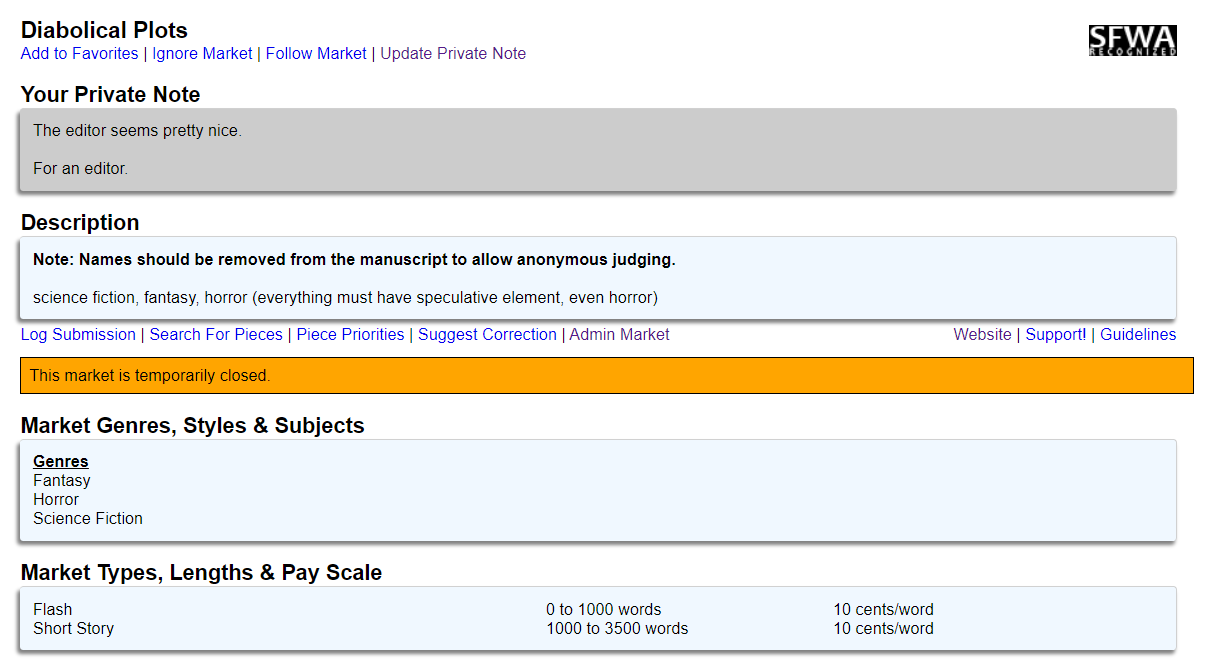1224x667 pixels.
Task: Click the underlined Genres label
Action: point(61,462)
